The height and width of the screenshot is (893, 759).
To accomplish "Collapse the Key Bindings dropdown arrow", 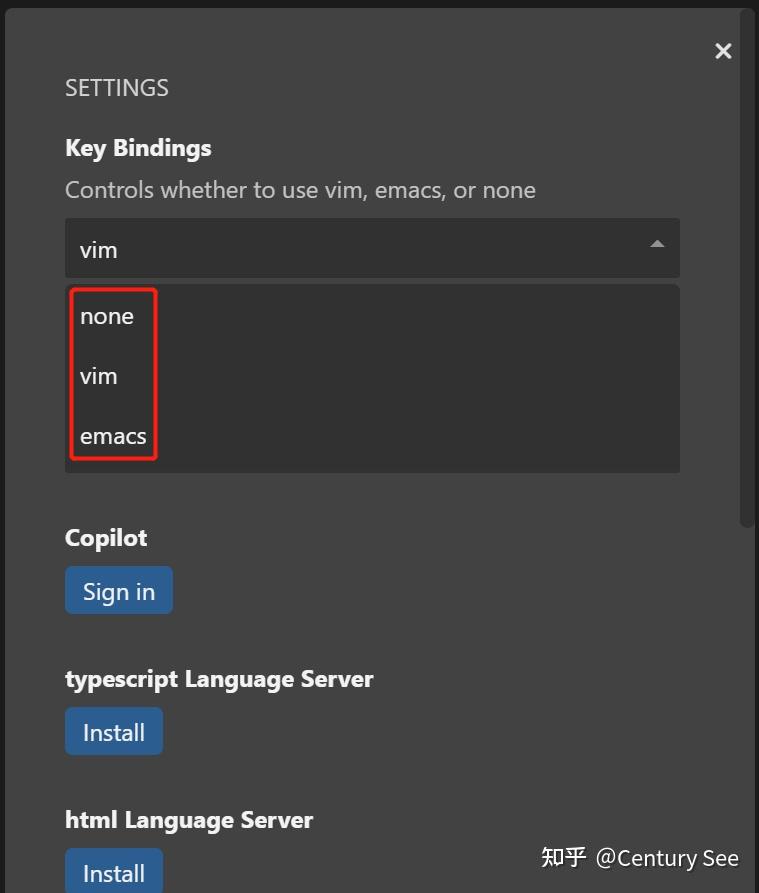I will point(657,243).
